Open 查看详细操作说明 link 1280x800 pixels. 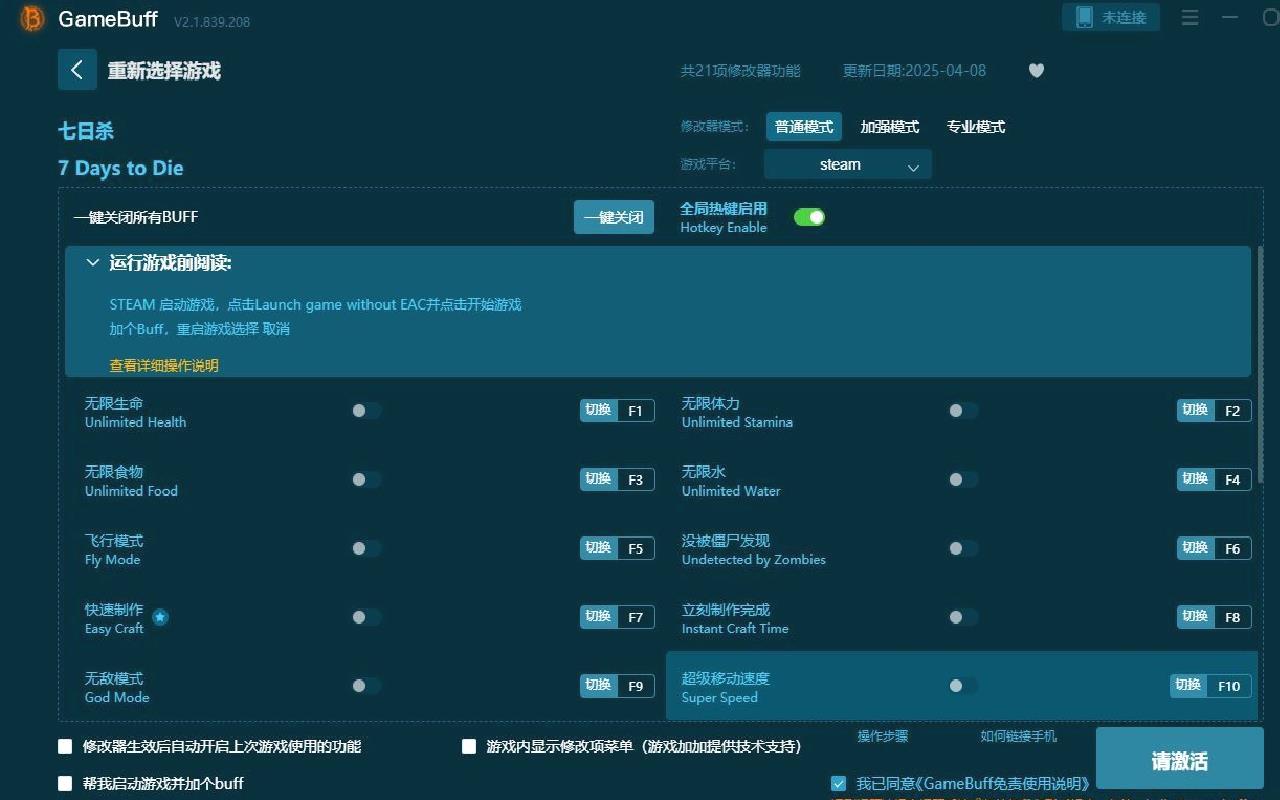click(164, 365)
